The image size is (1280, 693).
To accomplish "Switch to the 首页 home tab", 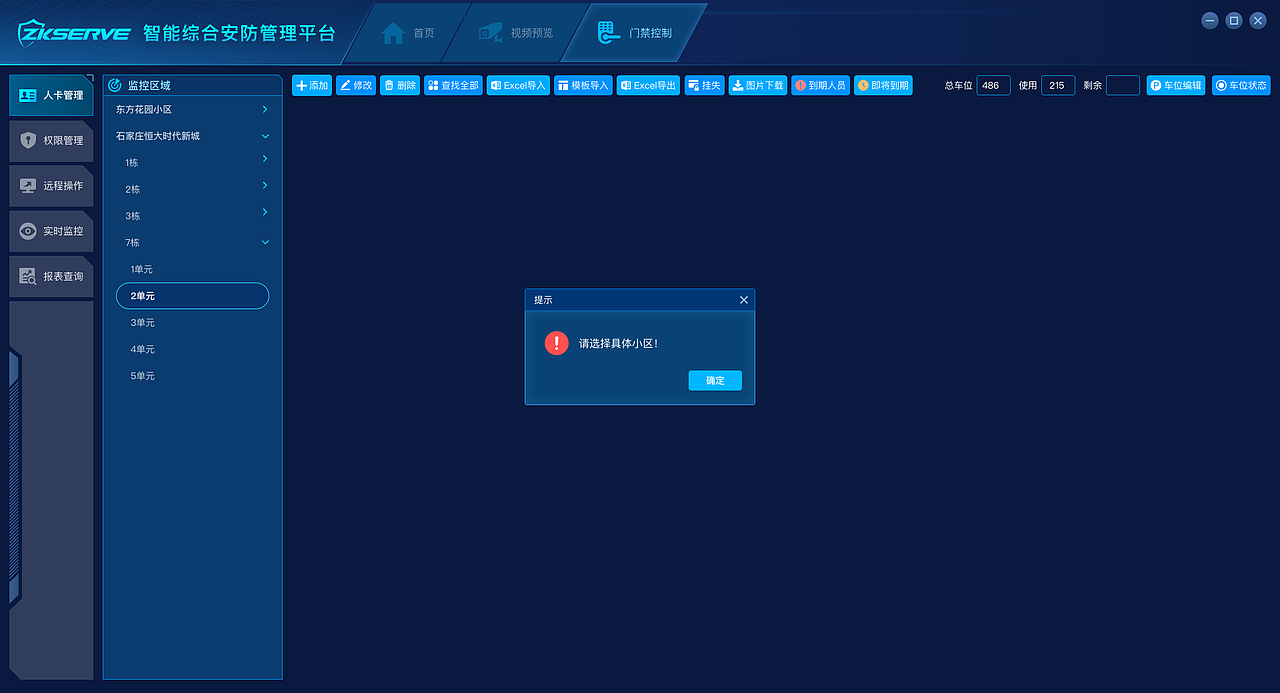I will 408,33.
